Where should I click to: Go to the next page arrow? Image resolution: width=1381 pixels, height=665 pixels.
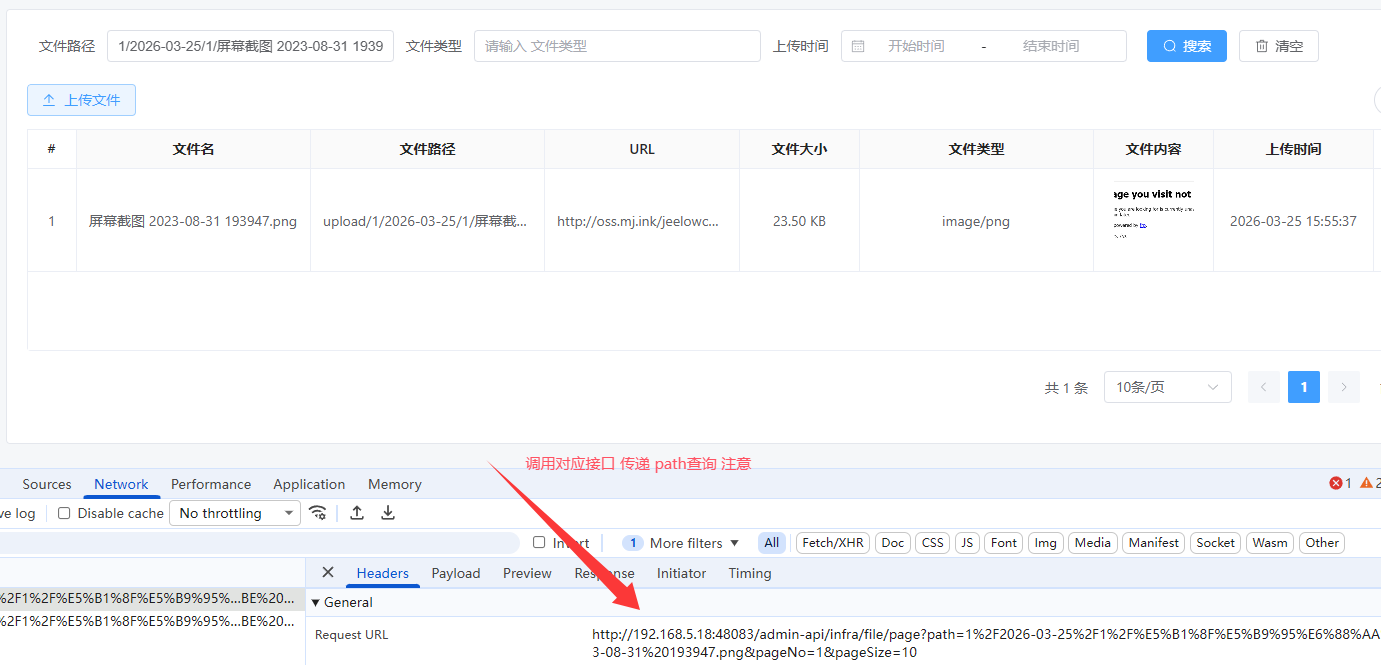click(x=1343, y=387)
